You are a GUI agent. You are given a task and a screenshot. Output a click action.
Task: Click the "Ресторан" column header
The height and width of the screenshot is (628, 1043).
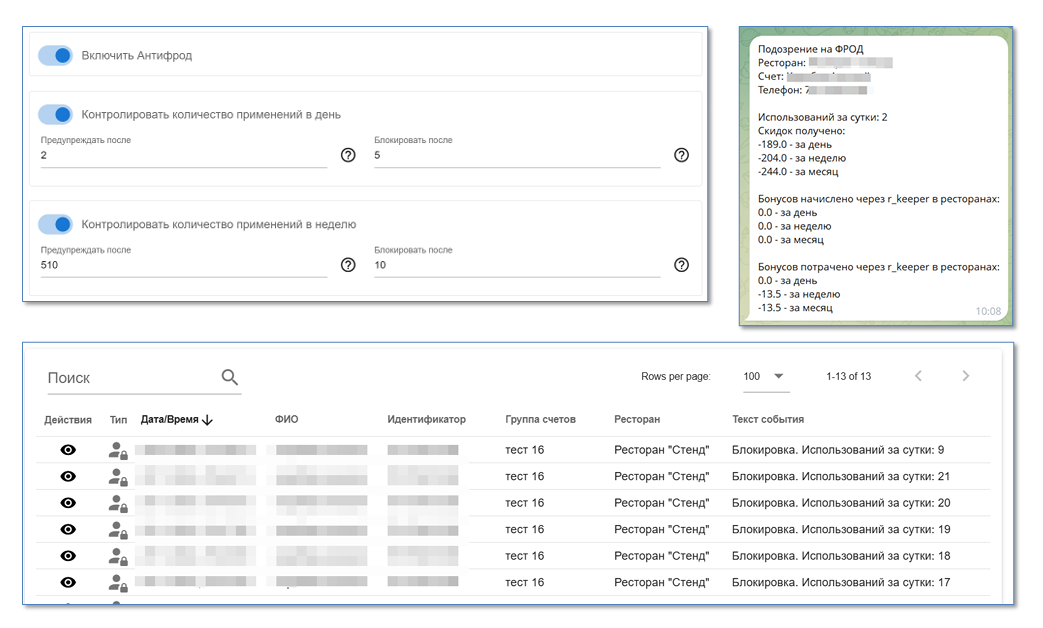coord(637,420)
